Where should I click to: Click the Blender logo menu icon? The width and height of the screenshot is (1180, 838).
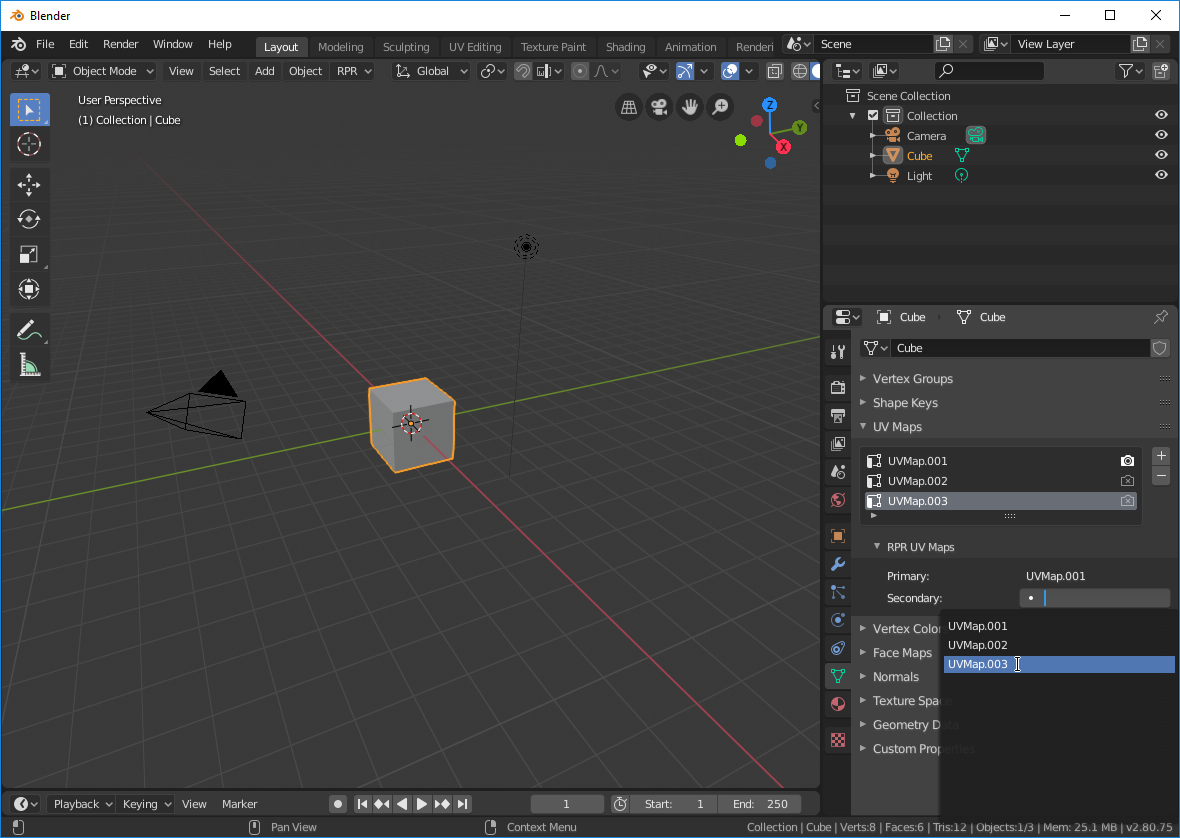pyautogui.click(x=19, y=44)
